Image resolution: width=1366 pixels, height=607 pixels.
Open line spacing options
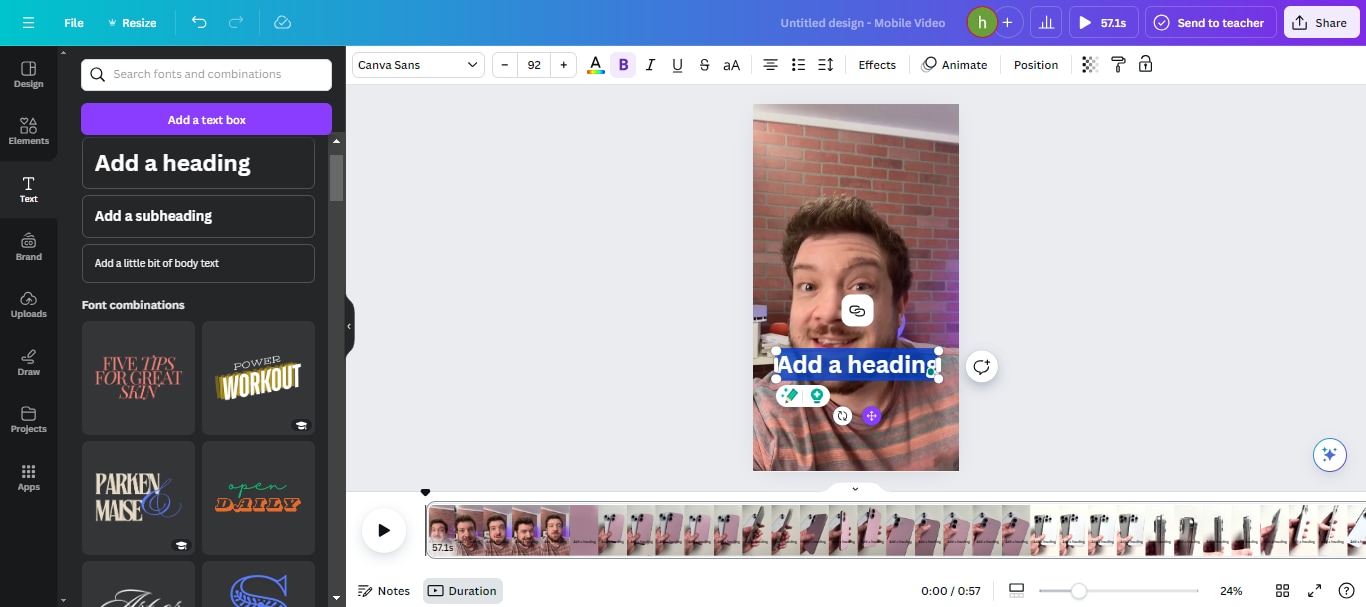pos(825,65)
